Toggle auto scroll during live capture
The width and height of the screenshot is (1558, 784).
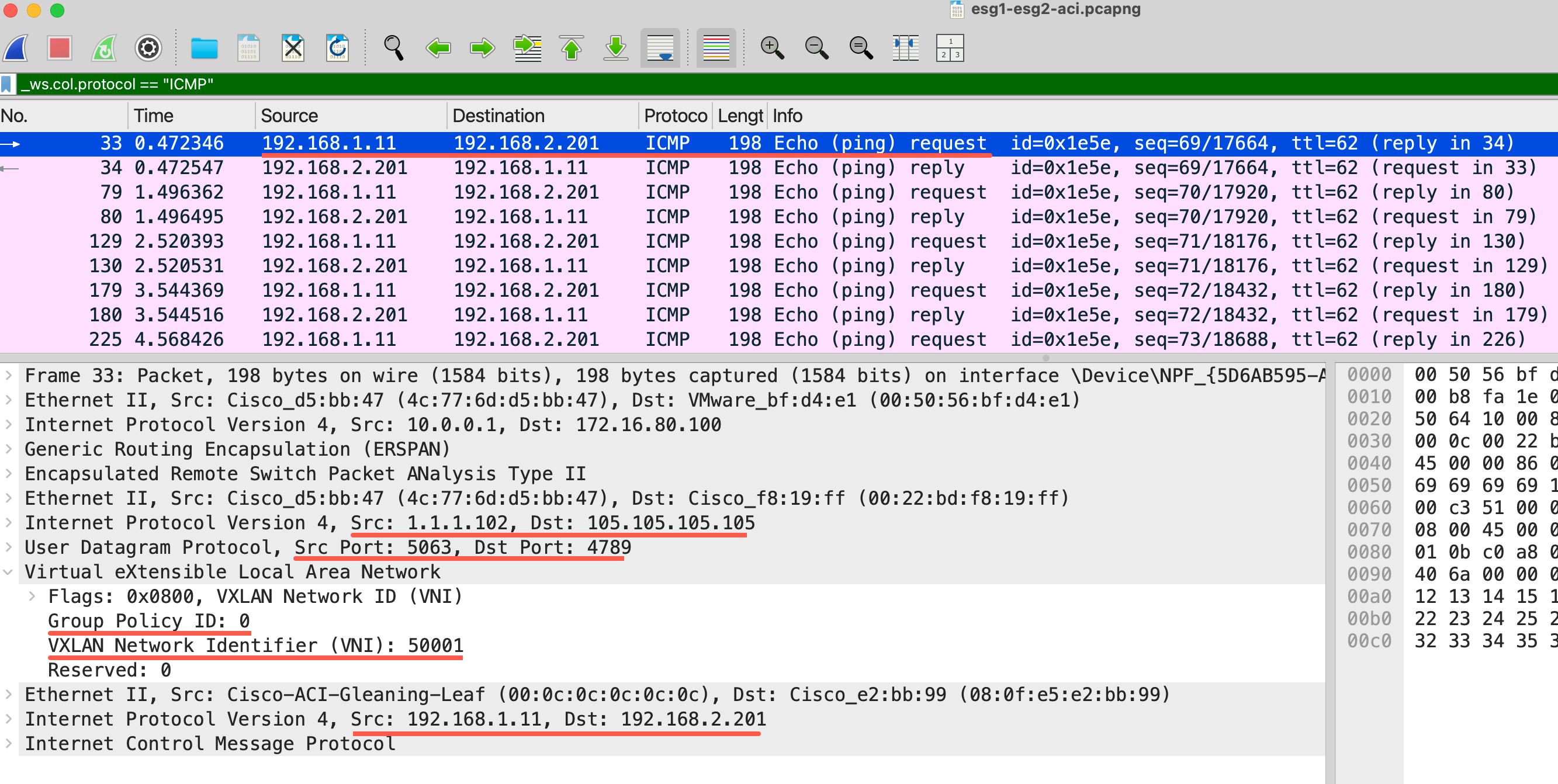tap(660, 48)
